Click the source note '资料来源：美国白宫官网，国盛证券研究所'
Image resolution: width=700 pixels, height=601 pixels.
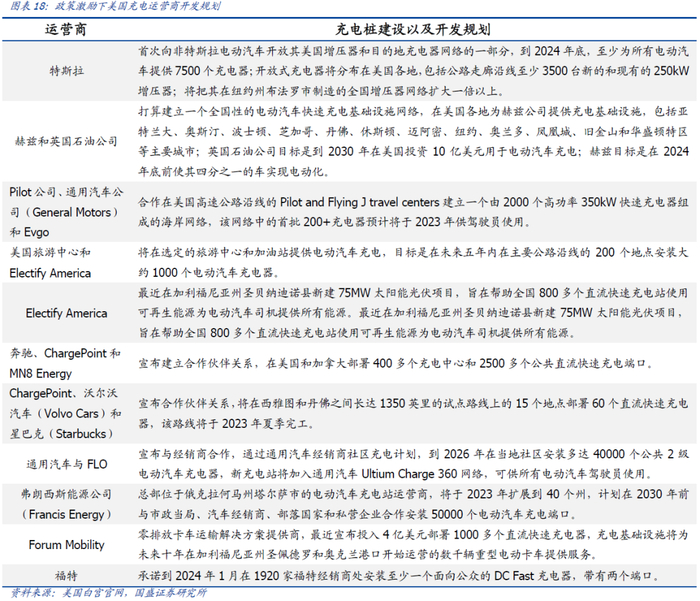(x=108, y=593)
